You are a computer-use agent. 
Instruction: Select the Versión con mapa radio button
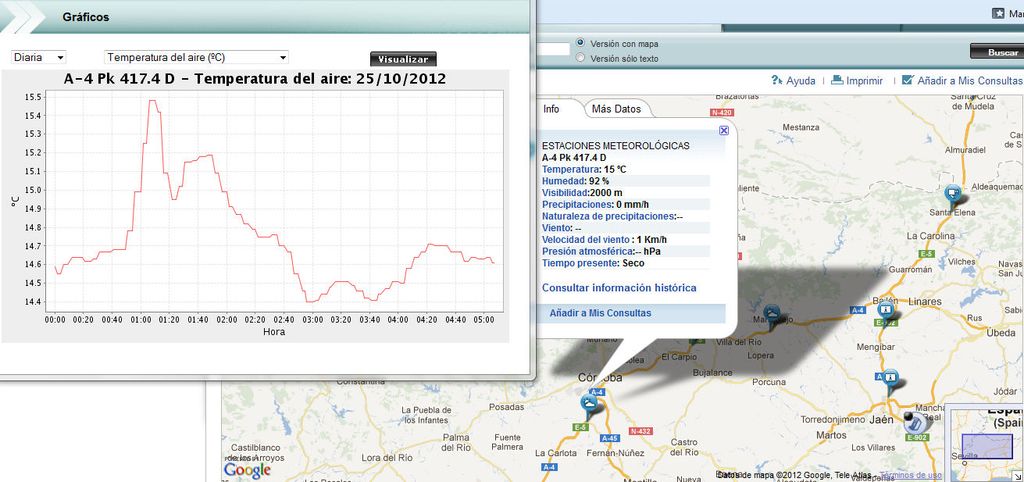pos(581,43)
